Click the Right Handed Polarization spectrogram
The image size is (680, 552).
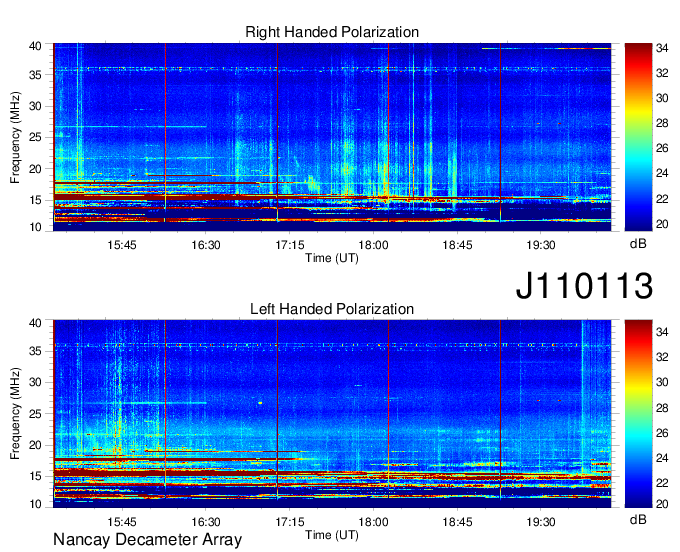tap(332, 137)
